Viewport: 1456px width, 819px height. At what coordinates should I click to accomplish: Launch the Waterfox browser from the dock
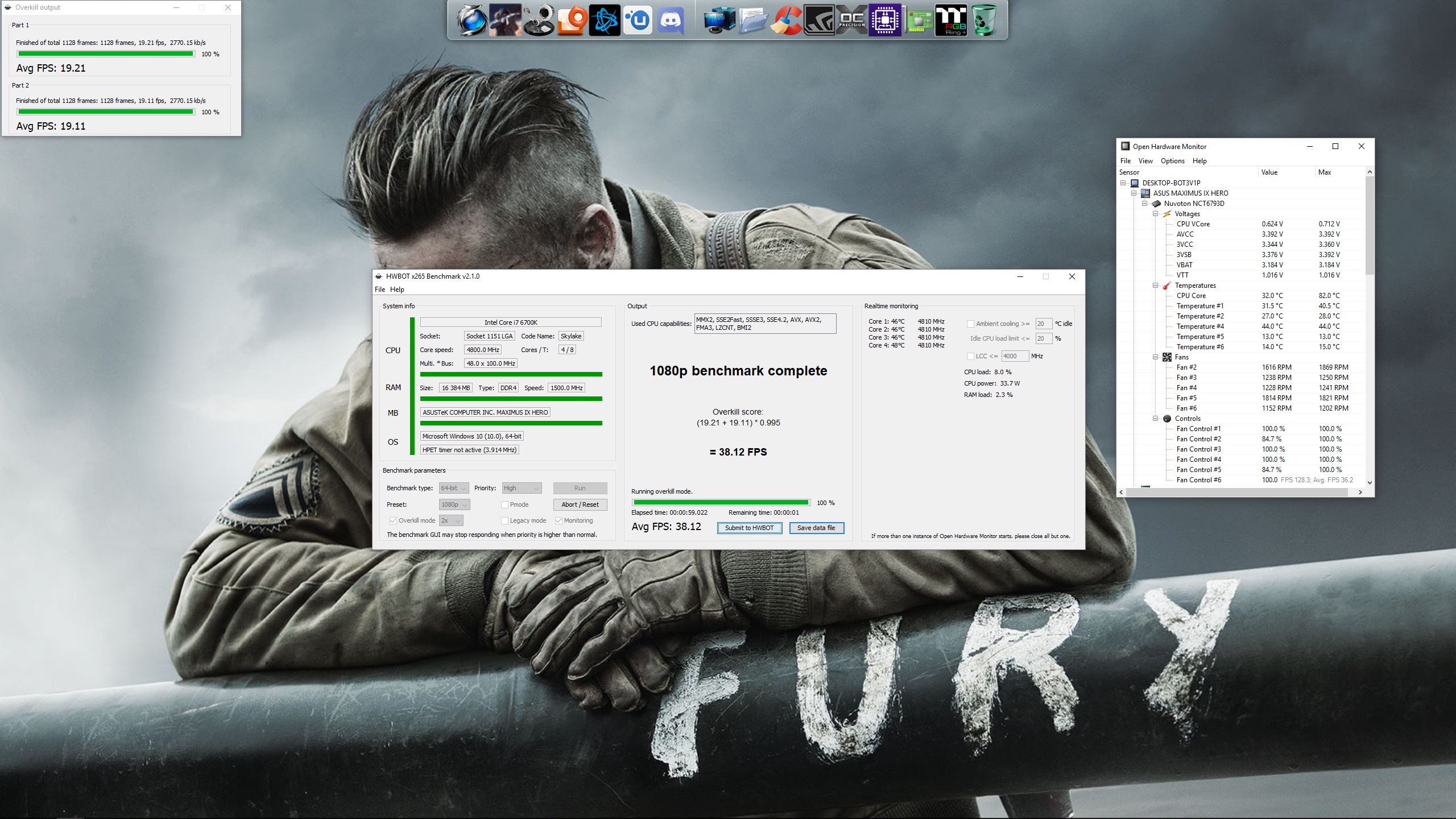[471, 20]
